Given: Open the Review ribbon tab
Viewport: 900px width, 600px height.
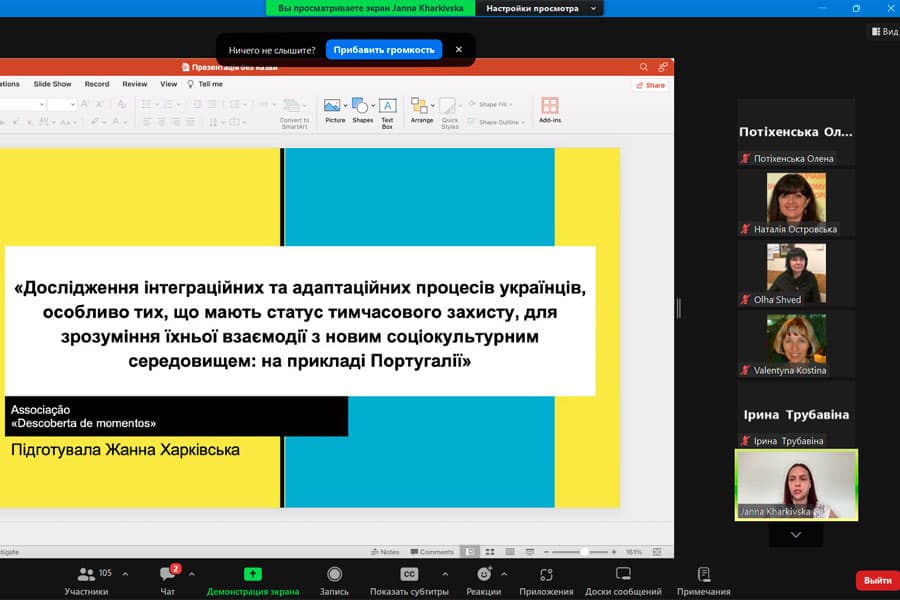Looking at the screenshot, I should 134,84.
